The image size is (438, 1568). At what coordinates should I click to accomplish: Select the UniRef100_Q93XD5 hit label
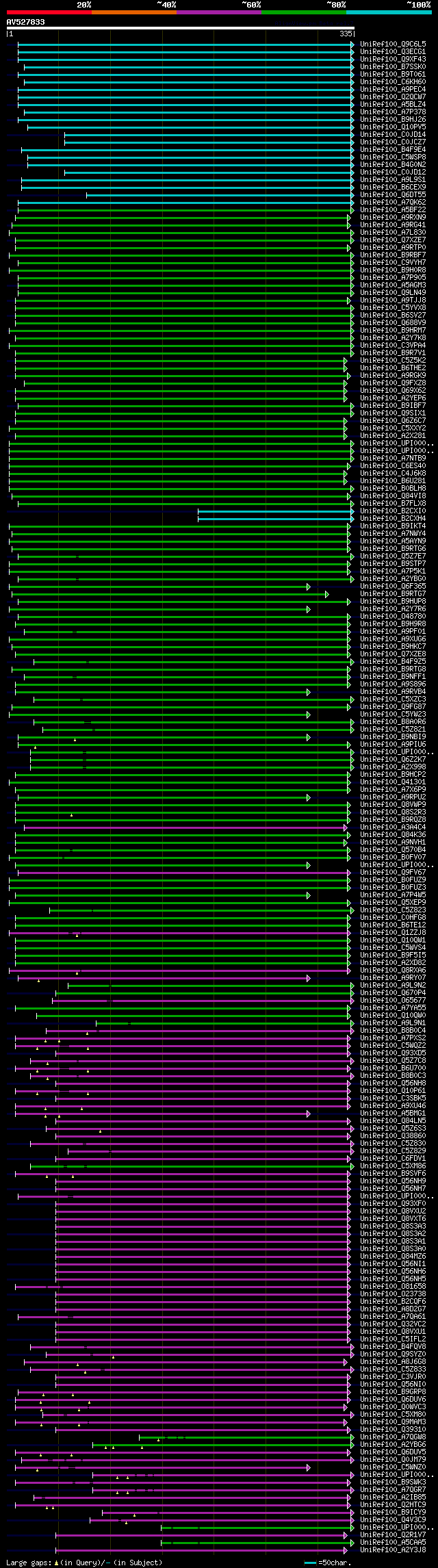pos(393,1053)
